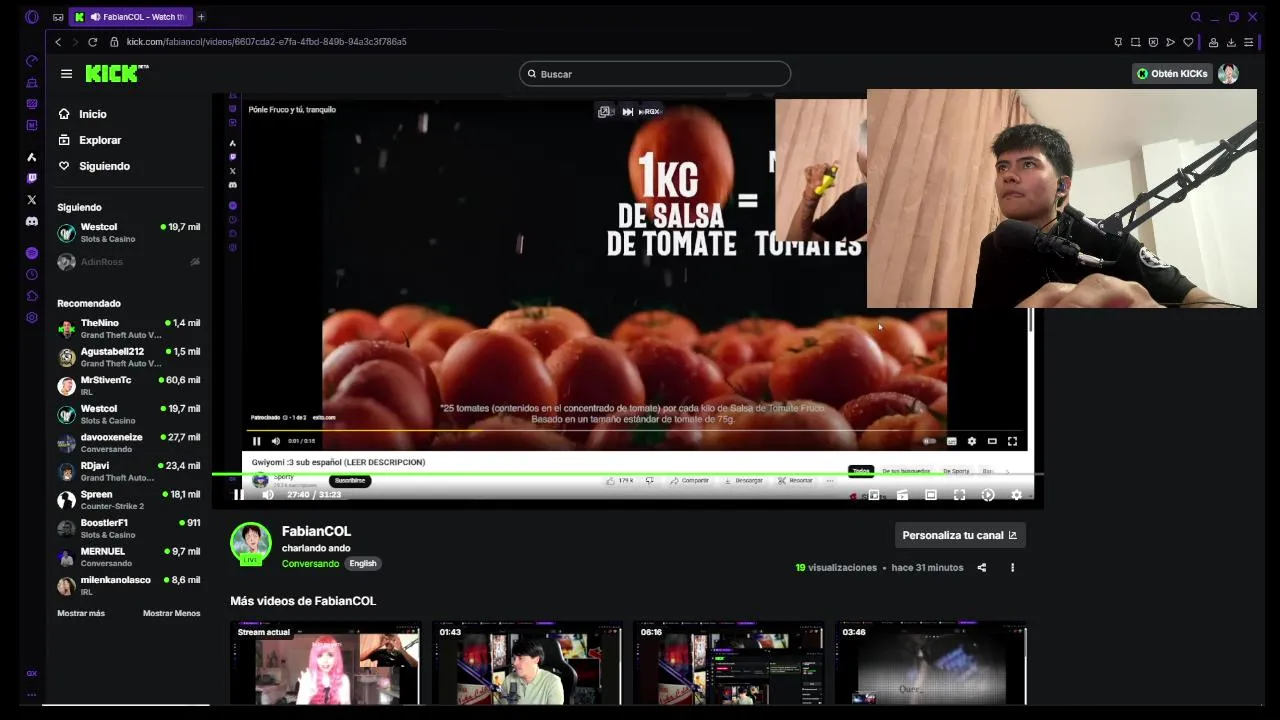Switch to FabianCOL browser tab
The width and height of the screenshot is (1280, 720).
(x=130, y=17)
